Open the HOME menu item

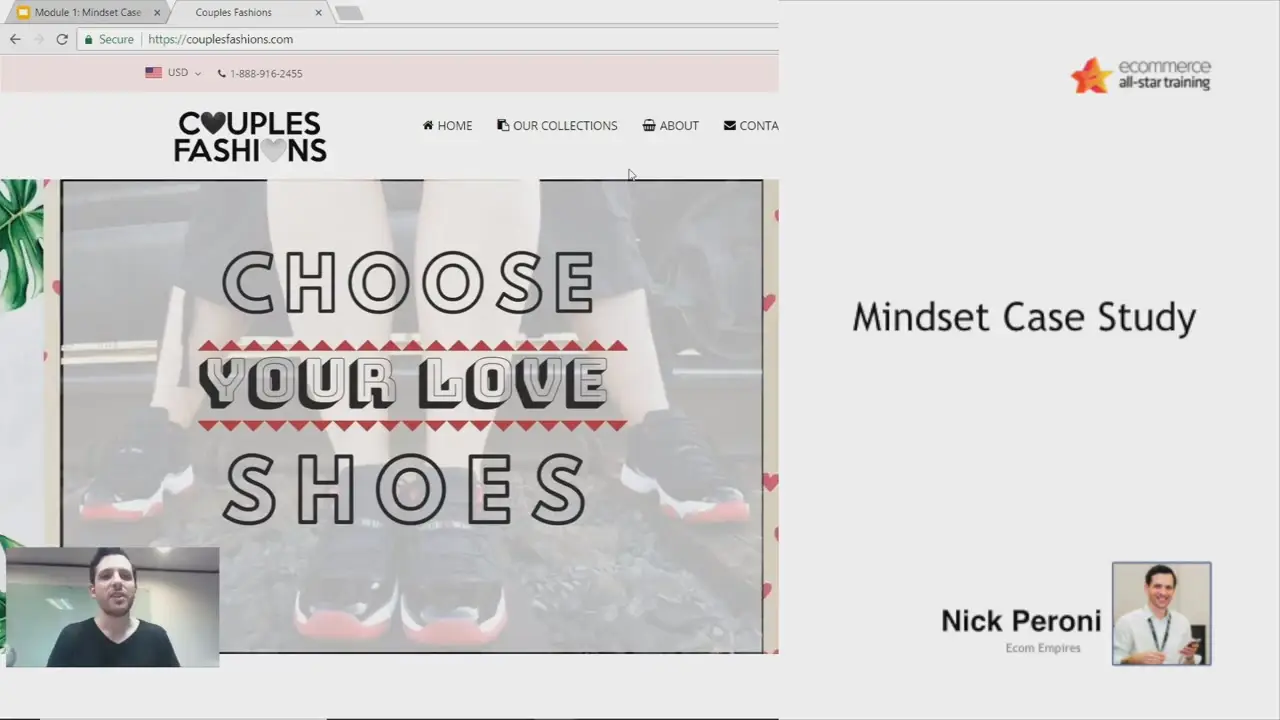(447, 126)
